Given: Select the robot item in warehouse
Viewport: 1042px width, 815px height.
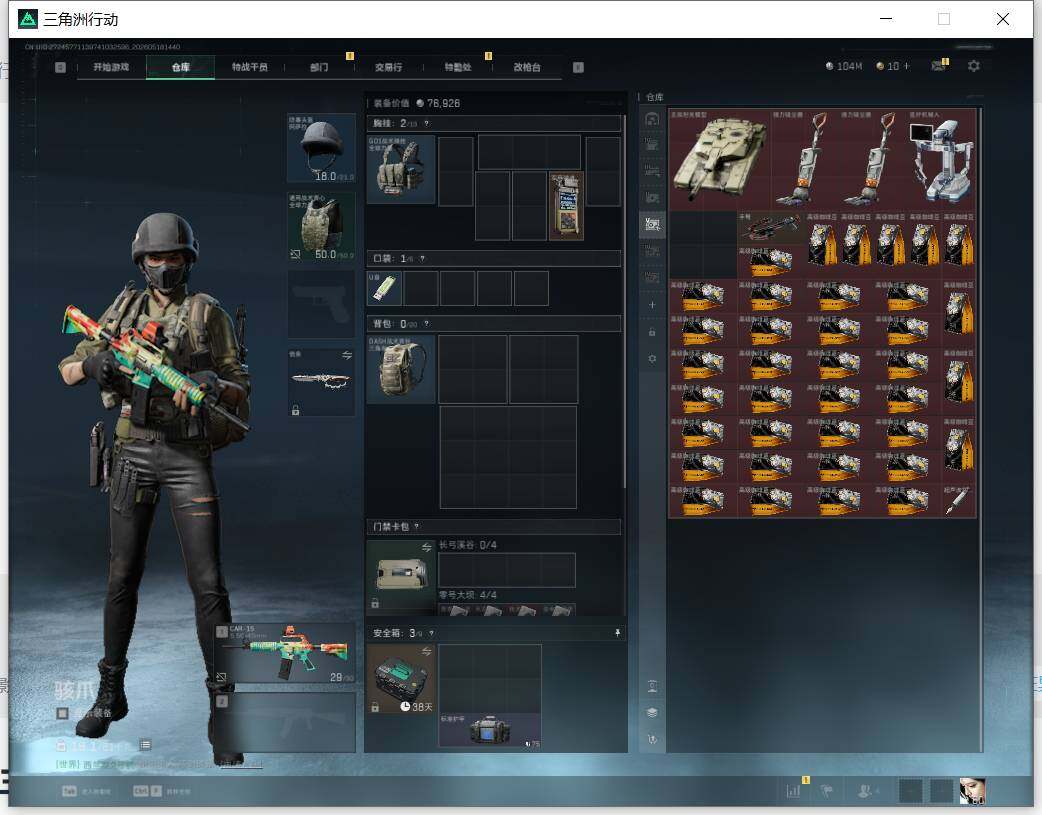Looking at the screenshot, I should point(941,160).
